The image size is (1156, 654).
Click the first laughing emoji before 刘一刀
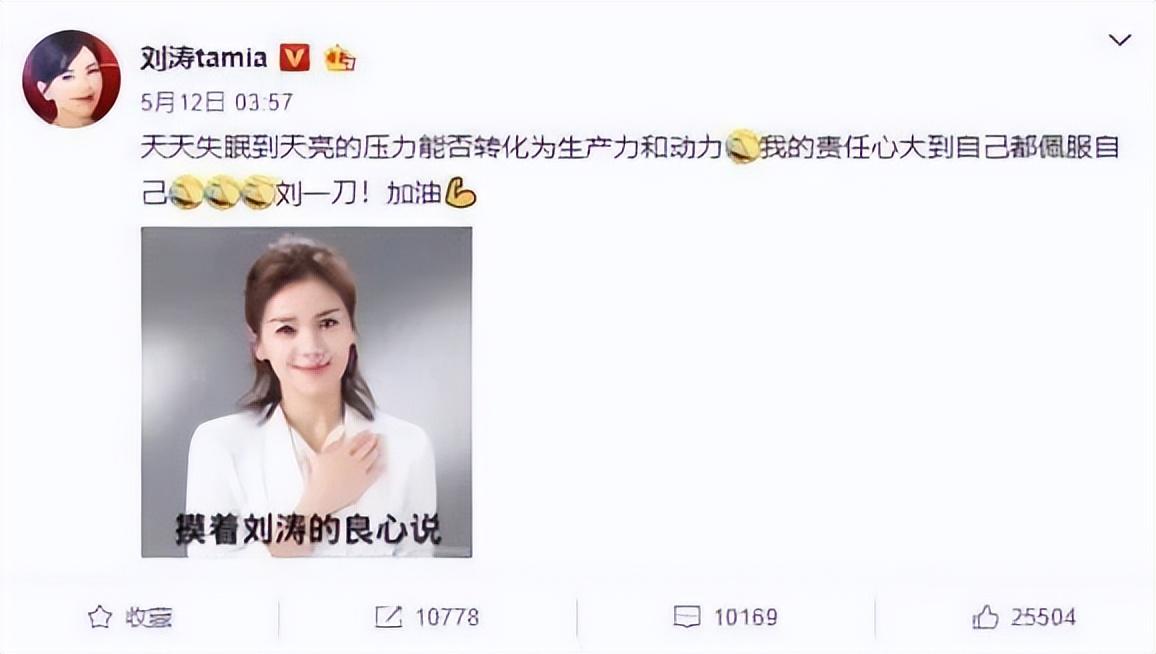click(x=186, y=194)
